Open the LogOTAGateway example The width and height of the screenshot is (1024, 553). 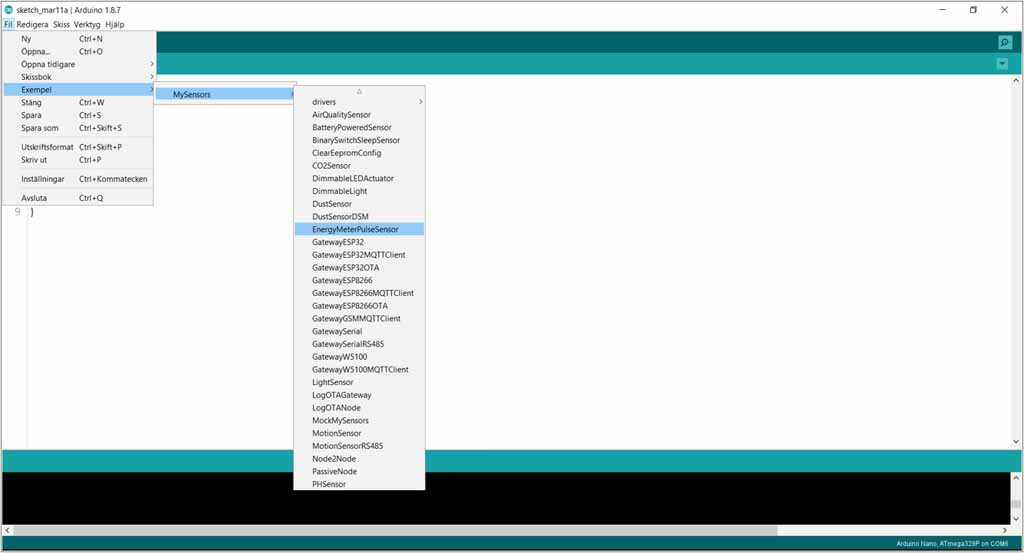tap(359, 394)
